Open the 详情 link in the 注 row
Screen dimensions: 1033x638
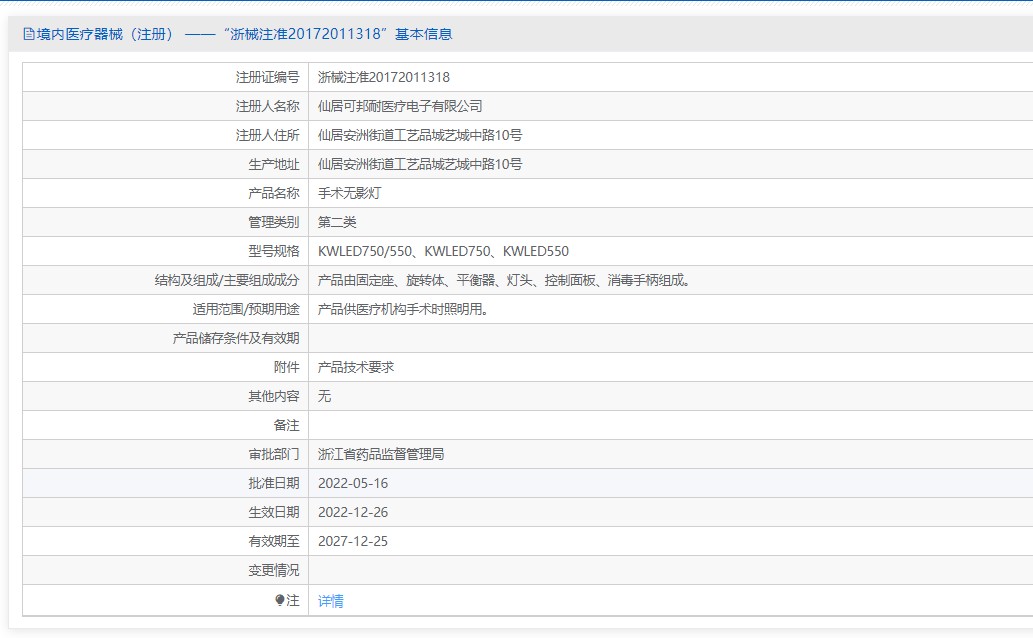click(x=330, y=601)
